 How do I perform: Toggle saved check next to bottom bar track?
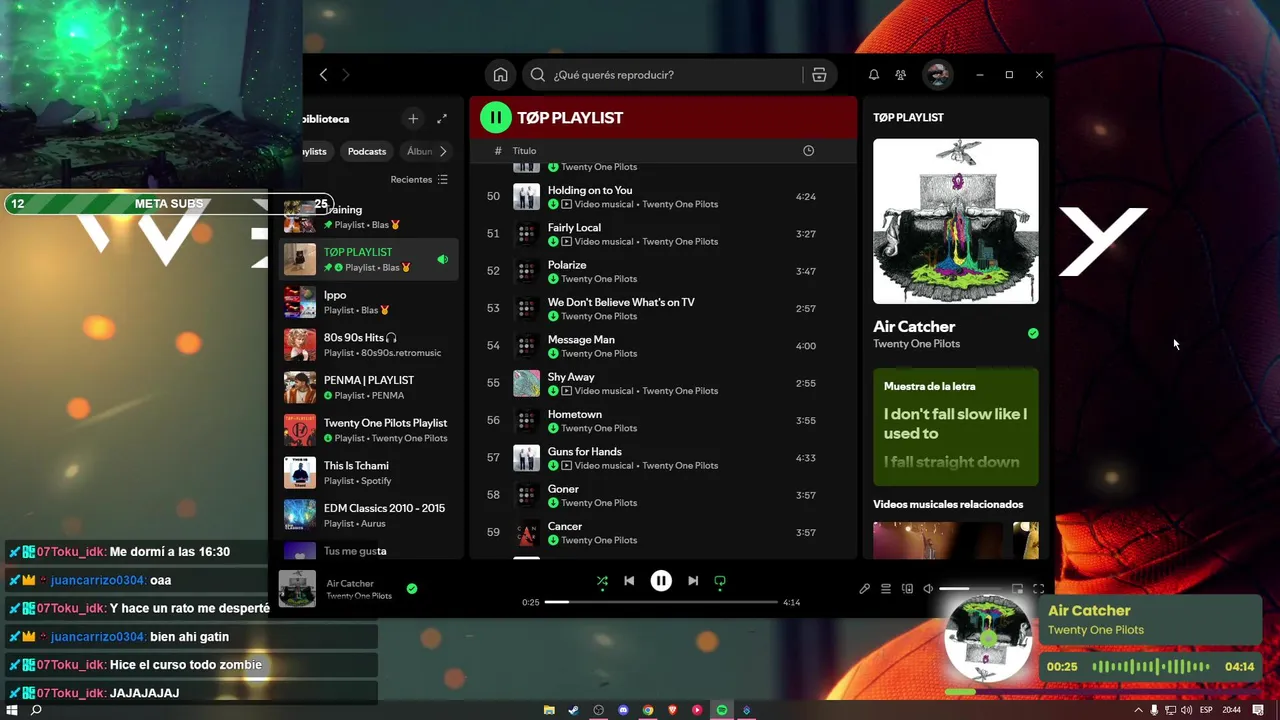coord(412,589)
